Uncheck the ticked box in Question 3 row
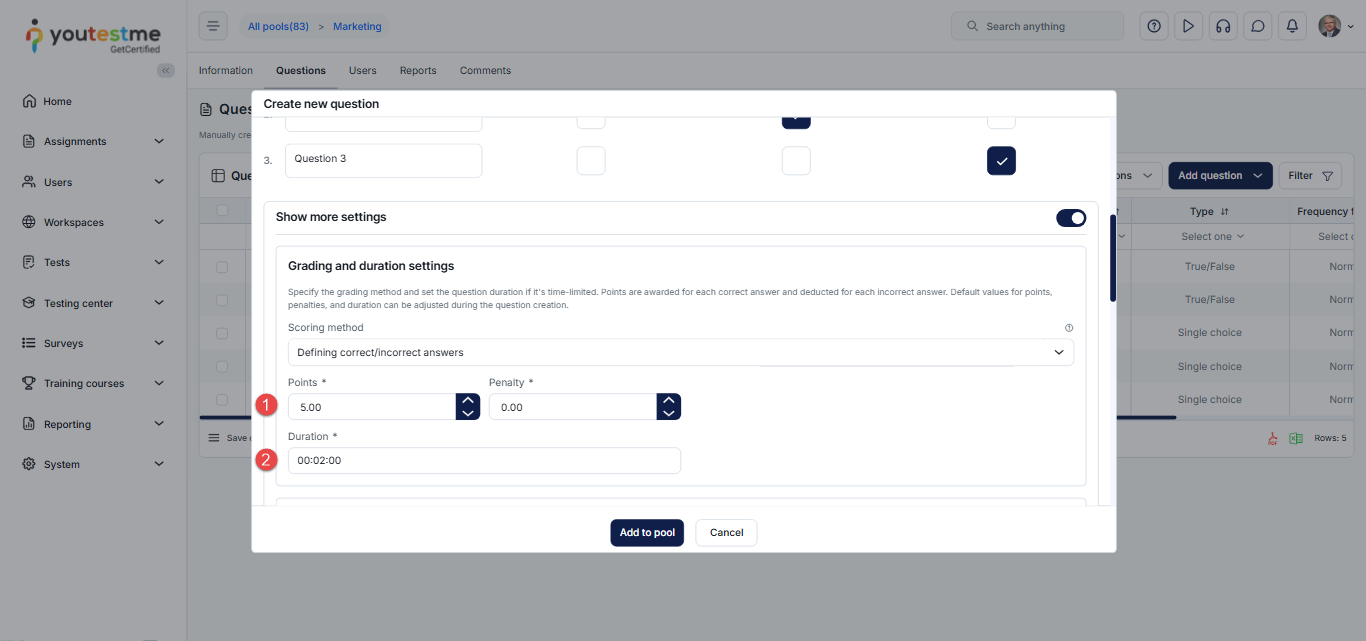Viewport: 1366px width, 641px height. [x=1001, y=161]
